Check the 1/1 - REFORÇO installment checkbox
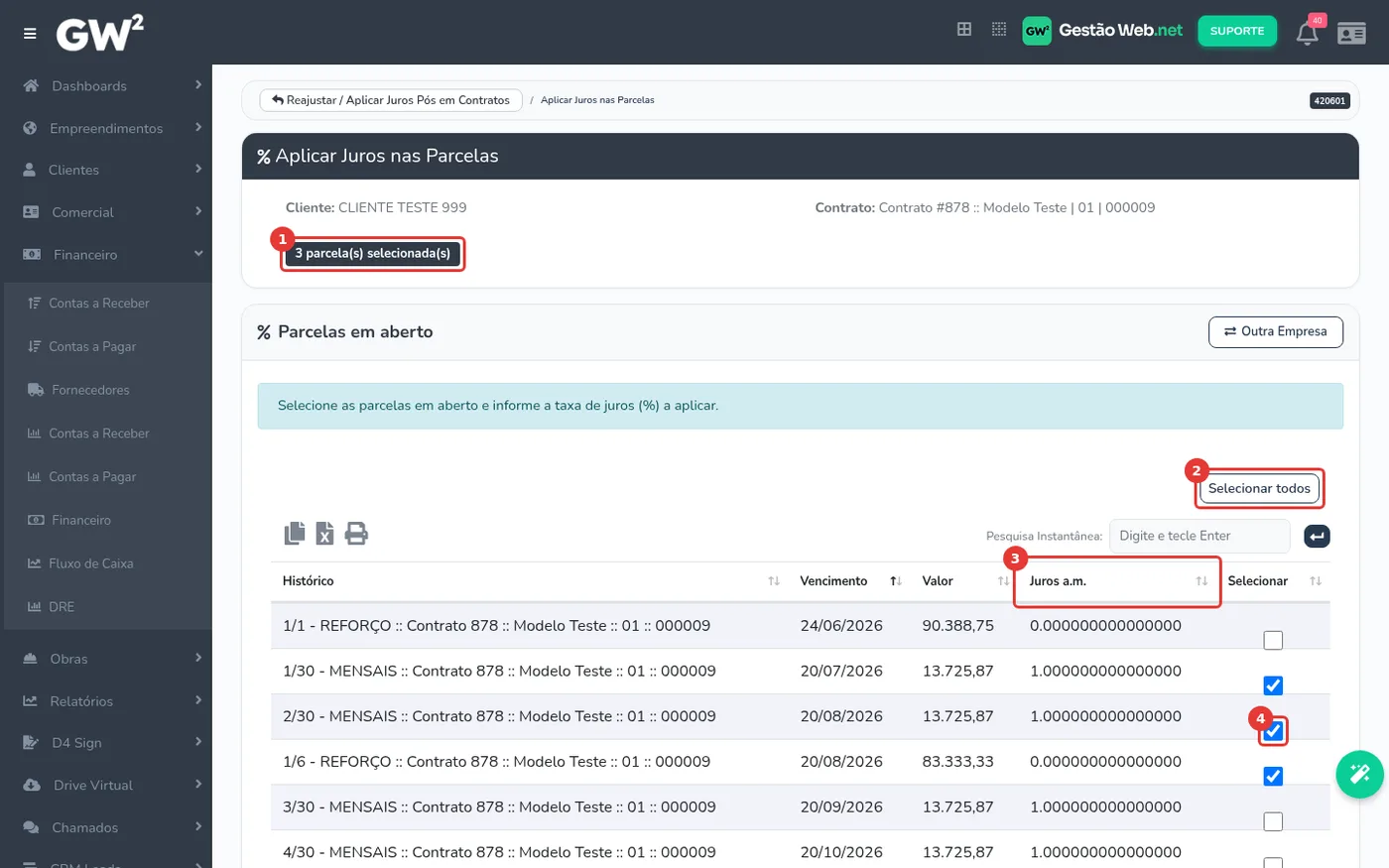The height and width of the screenshot is (868, 1389). point(1273,641)
